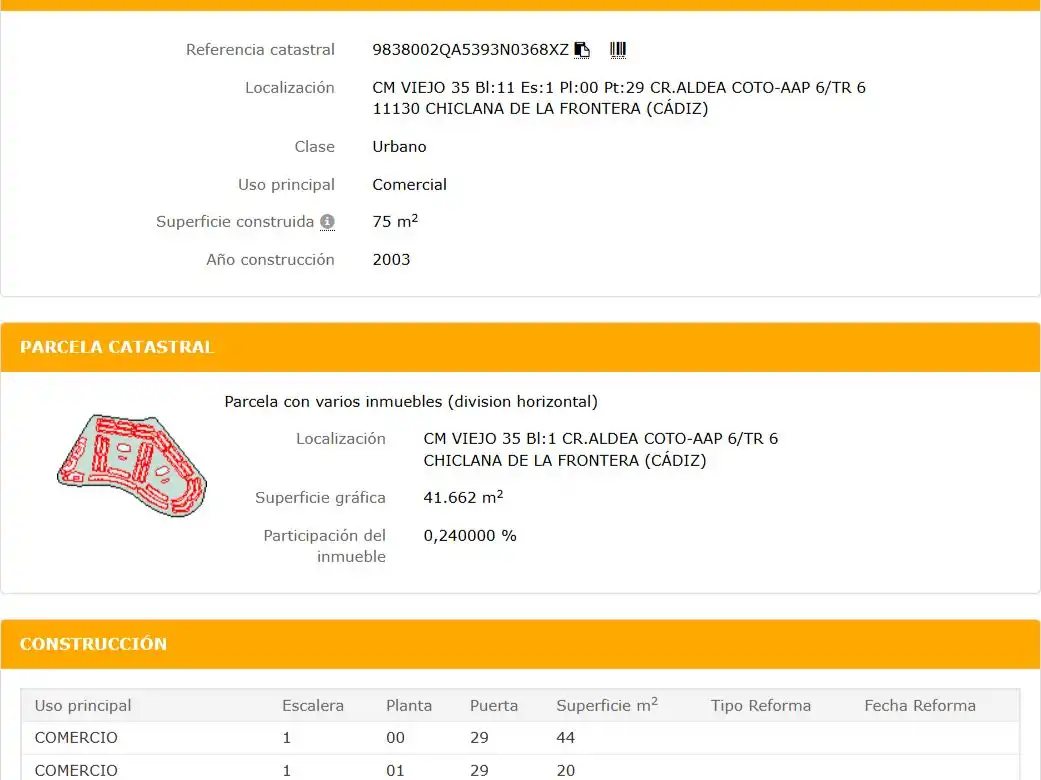The height and width of the screenshot is (780, 1041).
Task: Click info icon next to Superficie construida
Action: (x=327, y=222)
